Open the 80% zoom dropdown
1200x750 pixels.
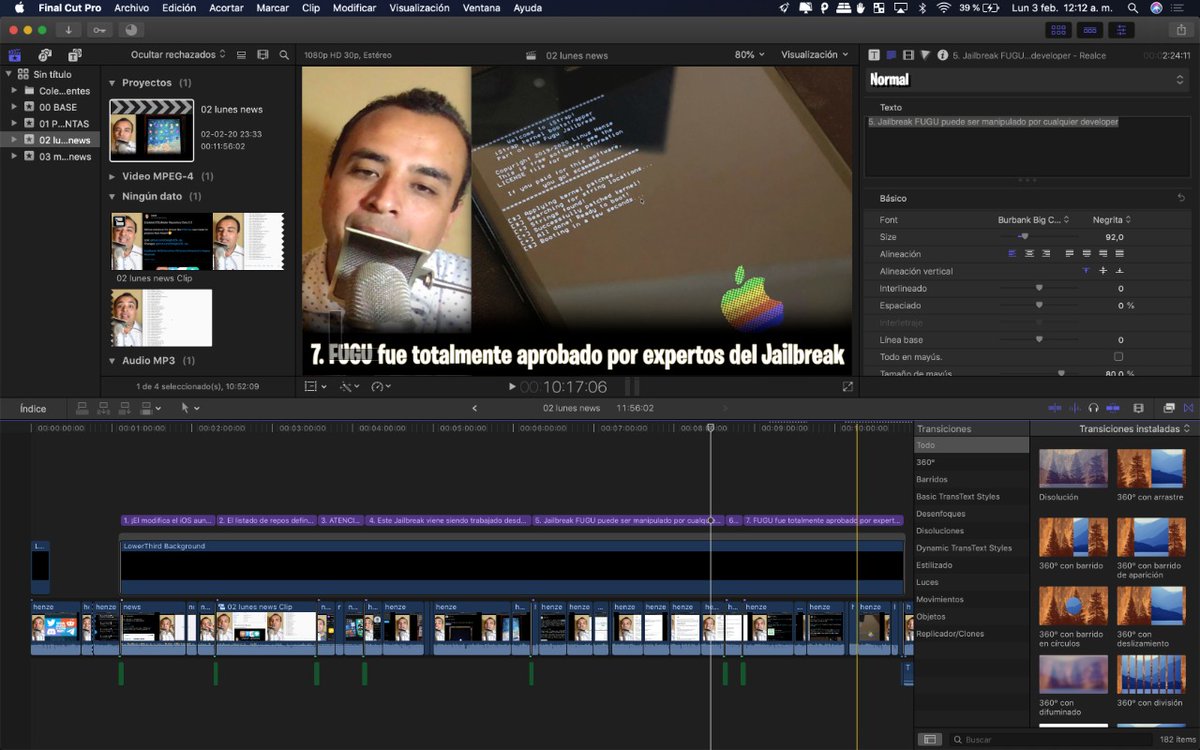750,55
